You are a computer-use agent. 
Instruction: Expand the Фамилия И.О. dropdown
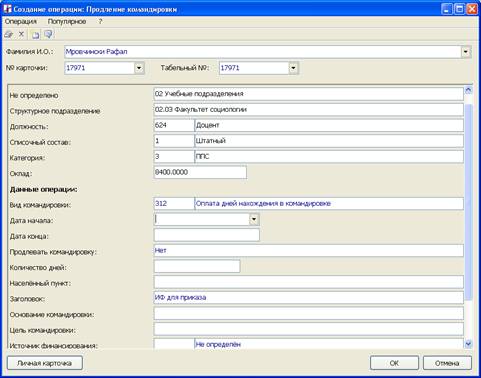(x=466, y=52)
